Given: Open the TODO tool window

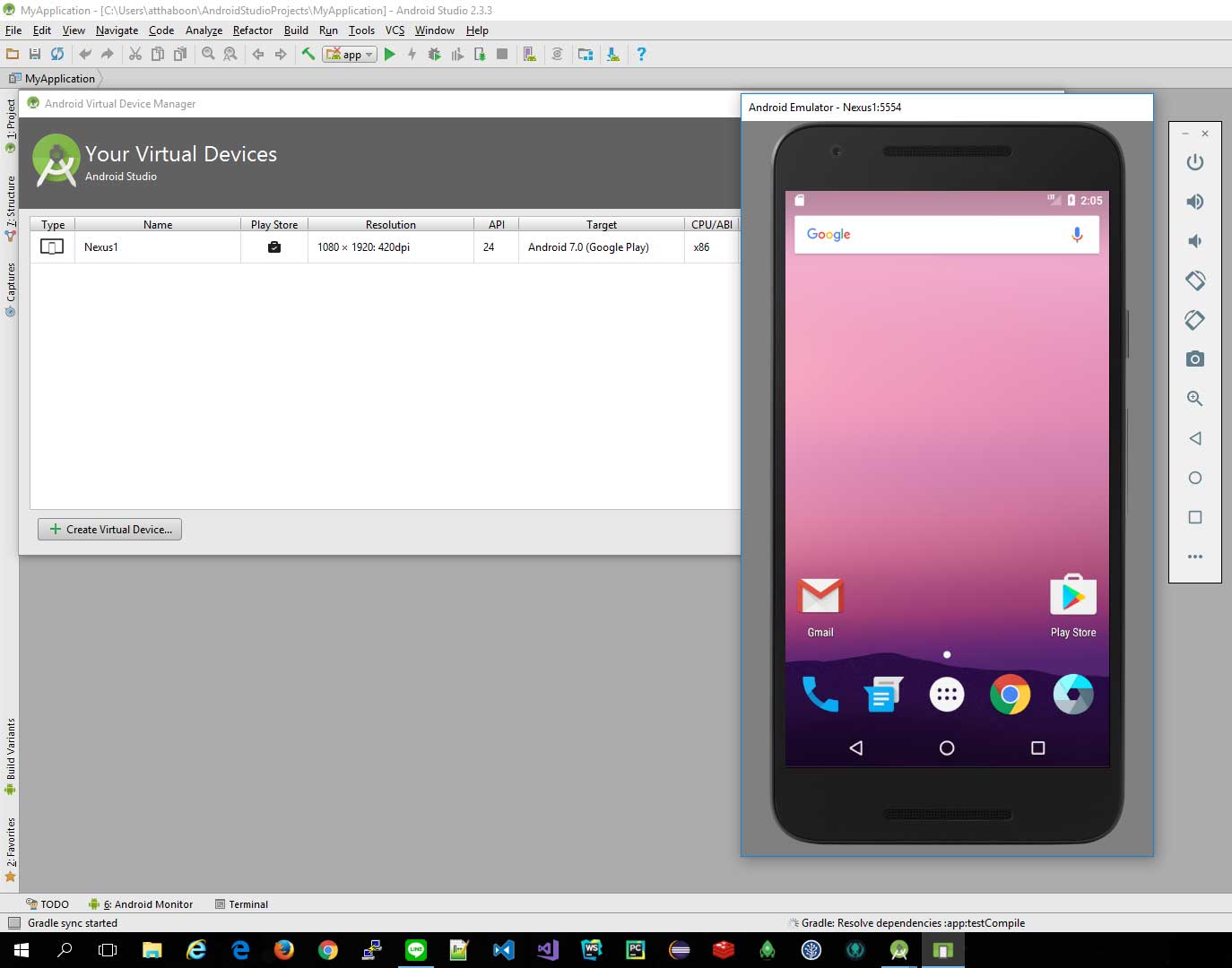Looking at the screenshot, I should (48, 903).
